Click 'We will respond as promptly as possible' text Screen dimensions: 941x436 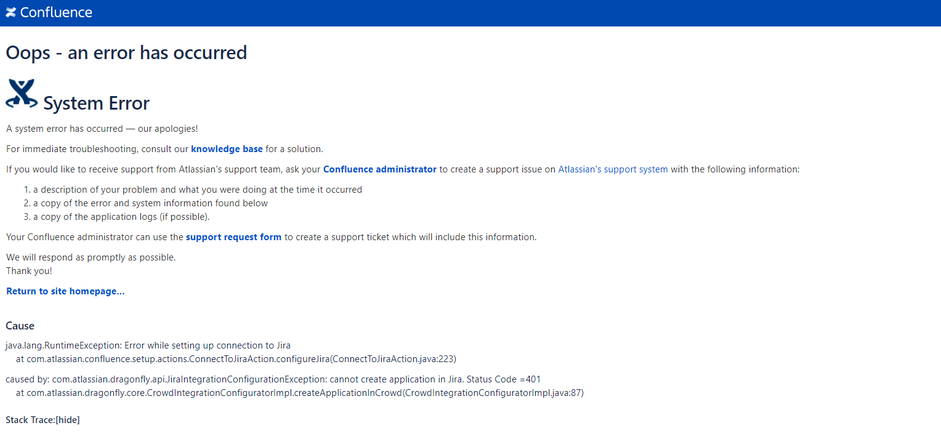[91, 257]
